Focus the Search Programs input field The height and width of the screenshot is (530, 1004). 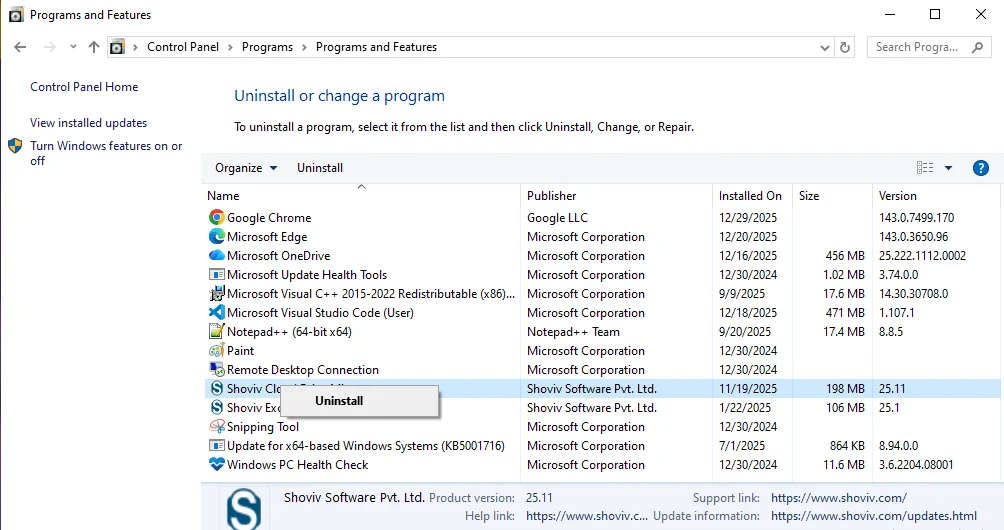(917, 47)
